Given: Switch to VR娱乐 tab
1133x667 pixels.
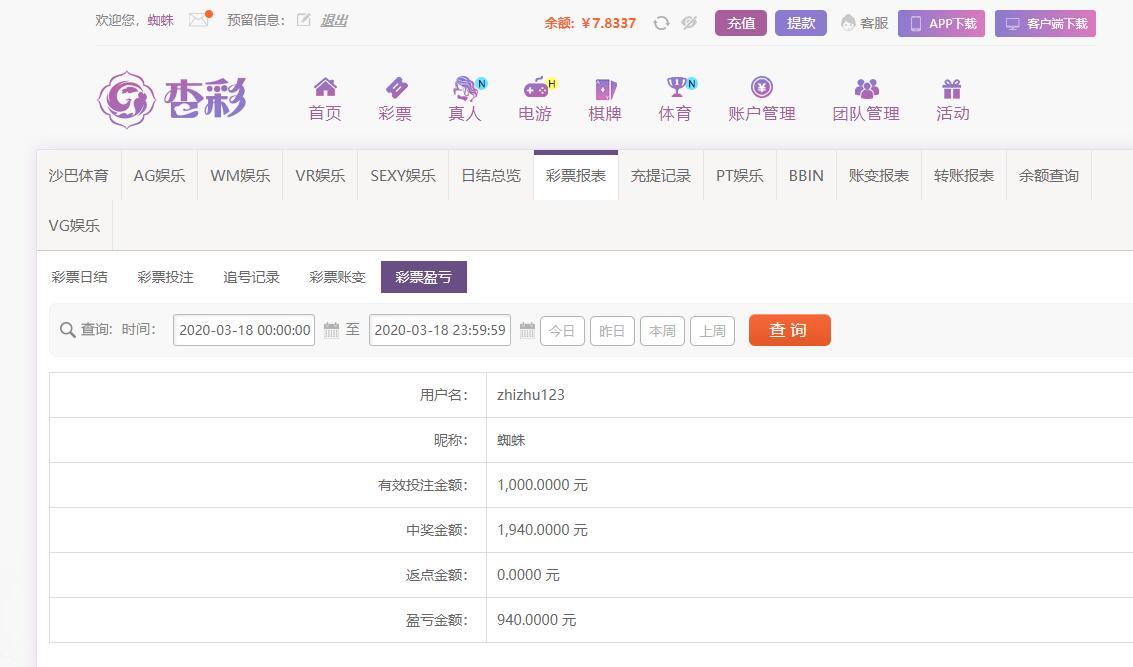Looking at the screenshot, I should point(320,176).
